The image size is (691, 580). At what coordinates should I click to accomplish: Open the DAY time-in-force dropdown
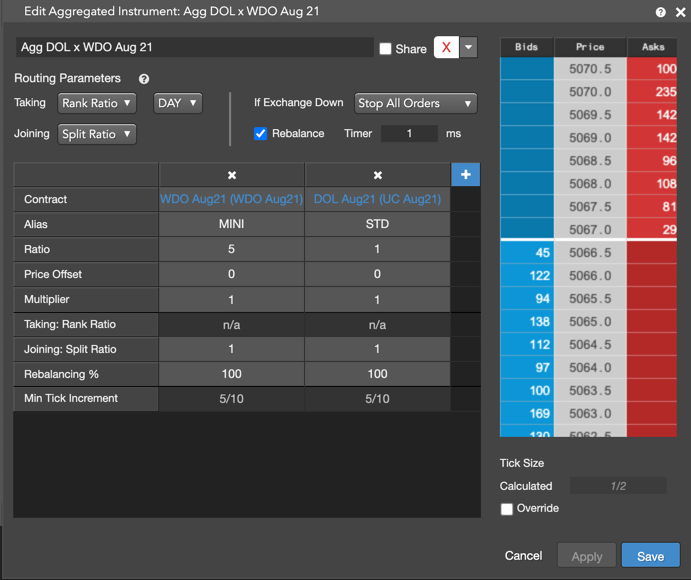(x=178, y=103)
